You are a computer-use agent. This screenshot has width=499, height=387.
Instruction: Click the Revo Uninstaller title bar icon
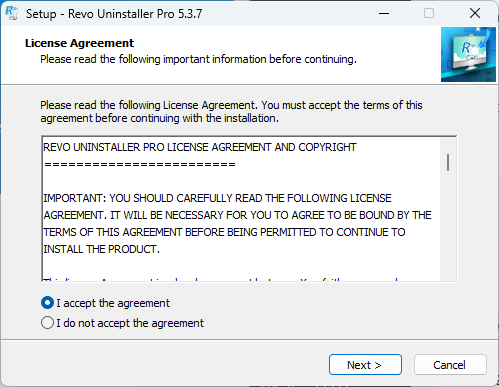tap(12, 13)
